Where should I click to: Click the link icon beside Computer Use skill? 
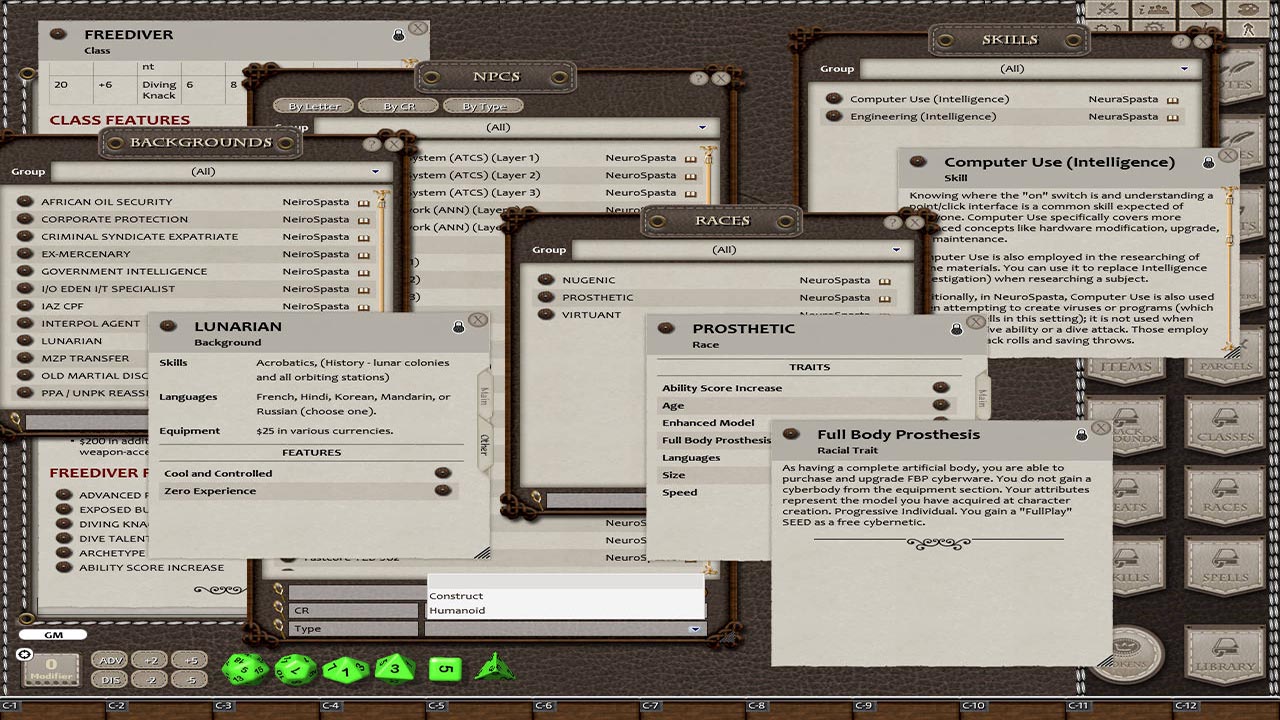[x=1172, y=99]
